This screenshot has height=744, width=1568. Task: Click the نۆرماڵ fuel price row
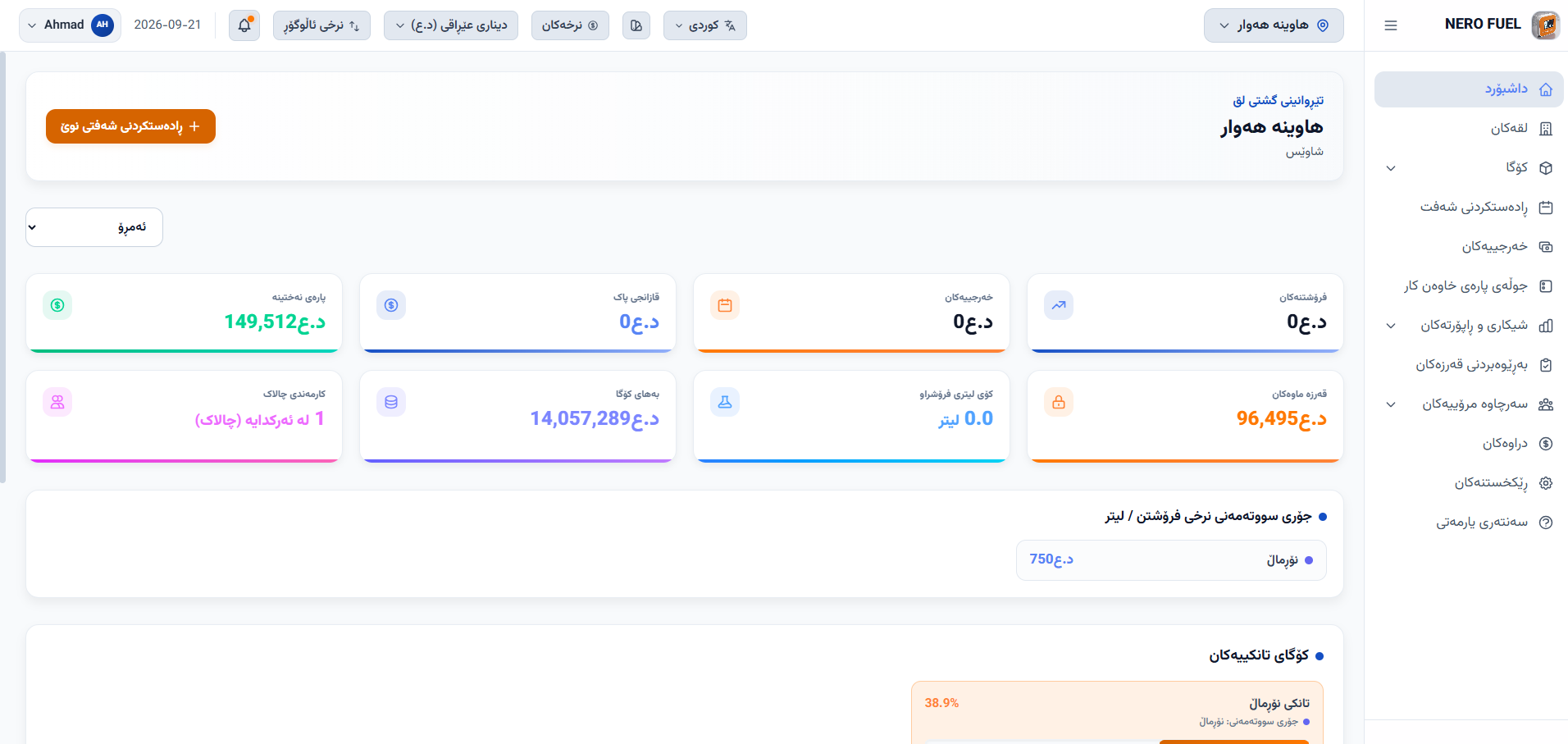pos(1171,560)
